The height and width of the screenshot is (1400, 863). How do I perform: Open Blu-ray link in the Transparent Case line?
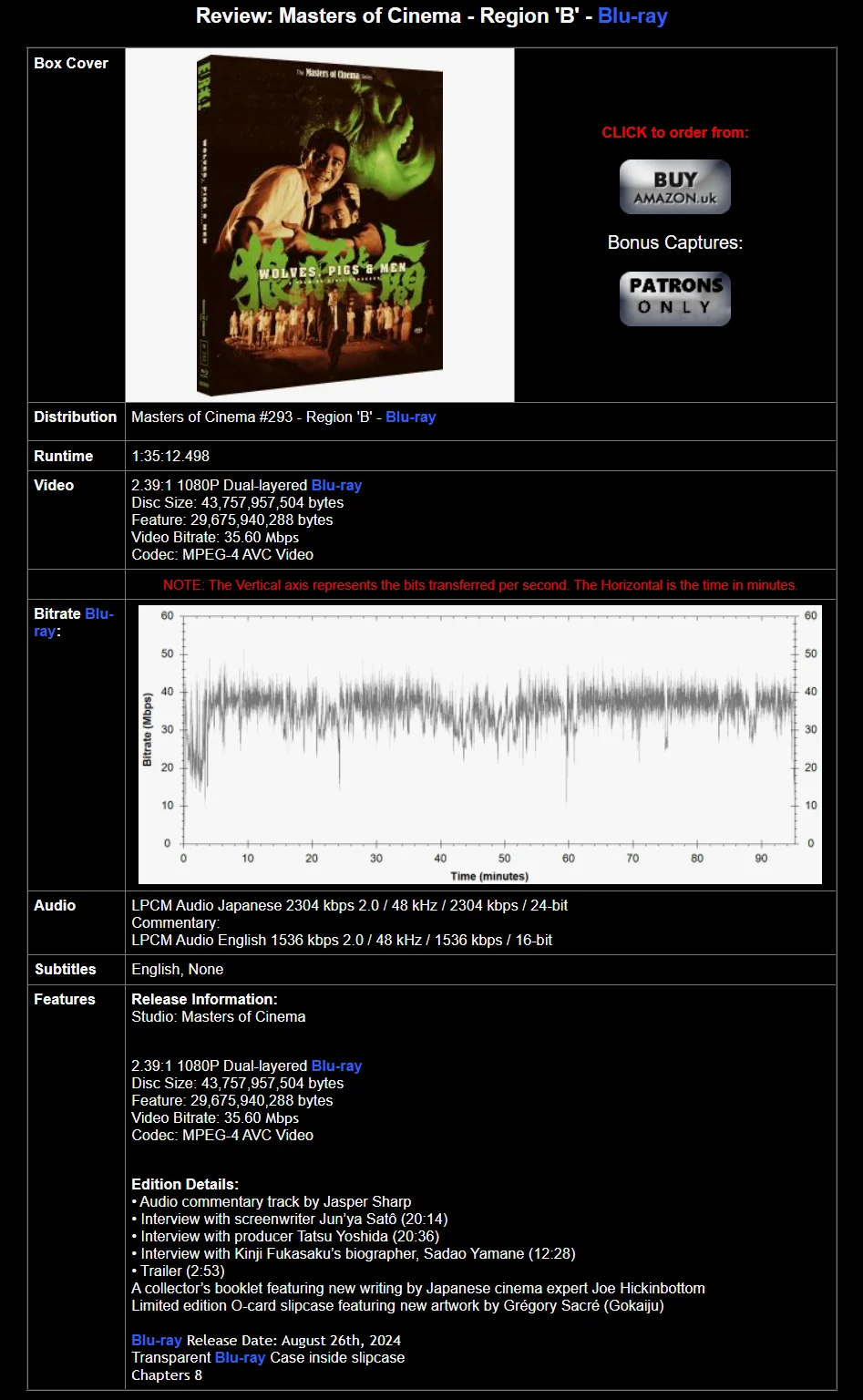coord(241,1357)
